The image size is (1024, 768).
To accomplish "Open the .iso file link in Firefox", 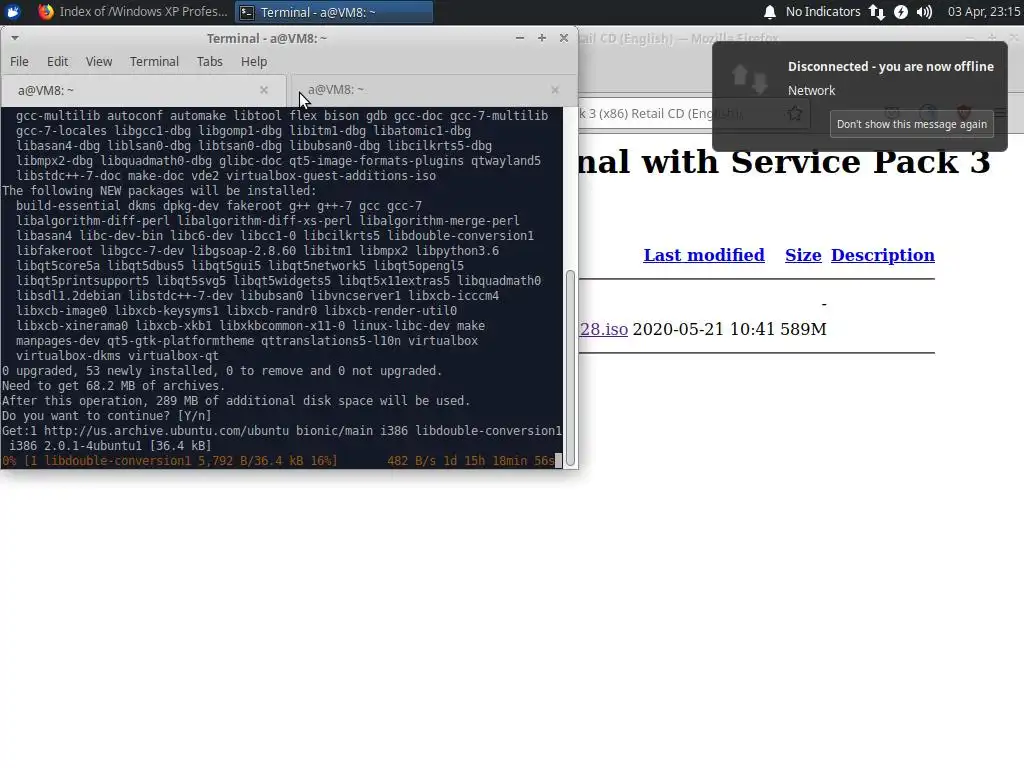I will coord(603,329).
